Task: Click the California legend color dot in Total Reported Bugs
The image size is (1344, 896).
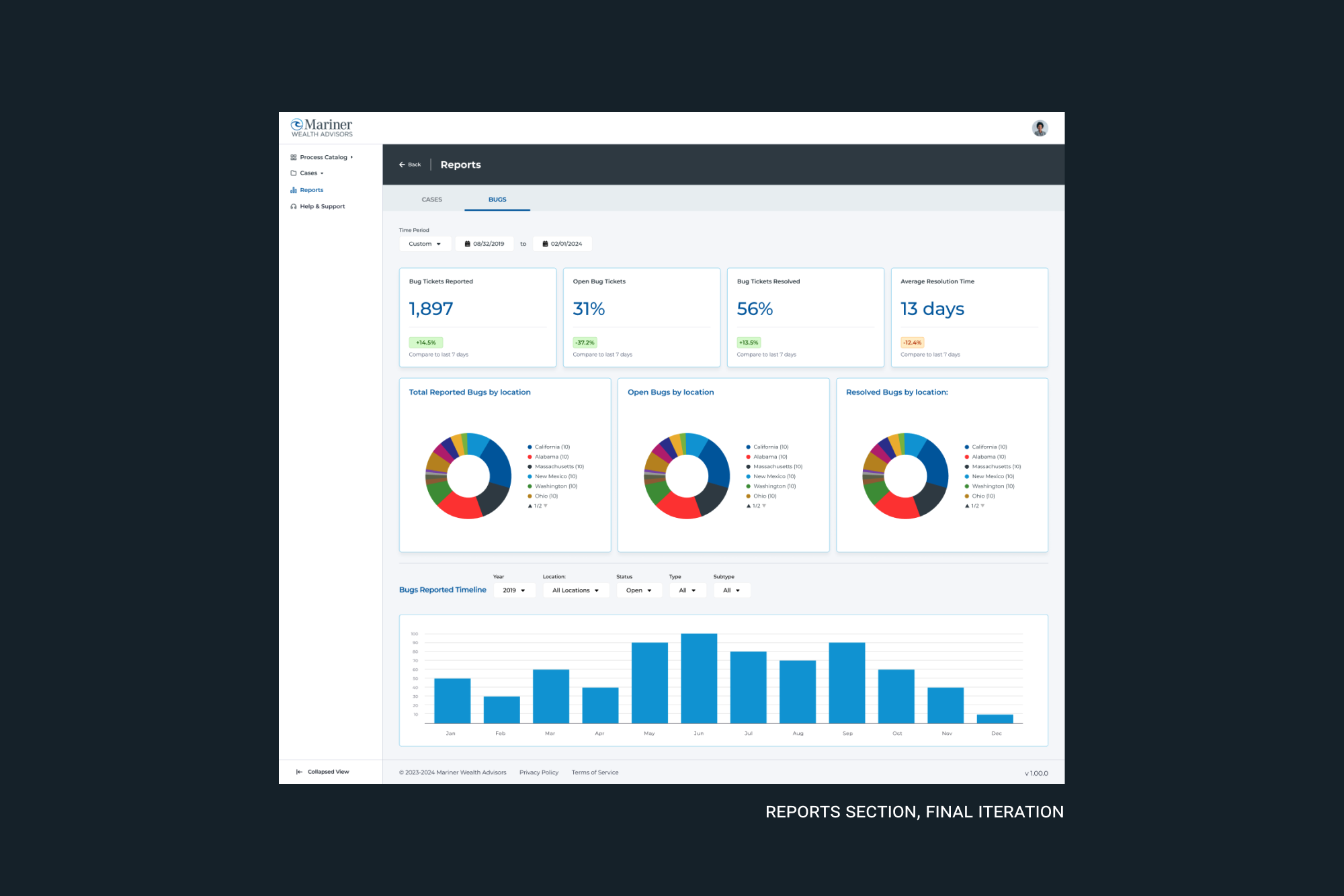Action: pos(530,447)
